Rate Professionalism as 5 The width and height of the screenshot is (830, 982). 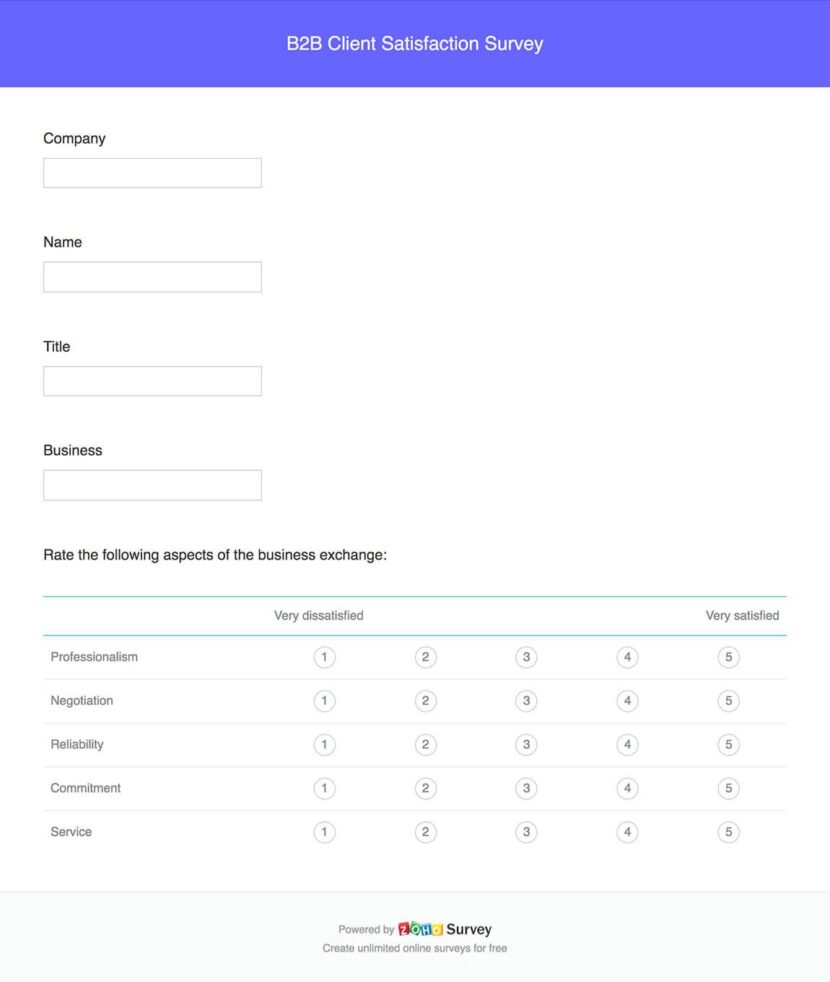coord(728,657)
